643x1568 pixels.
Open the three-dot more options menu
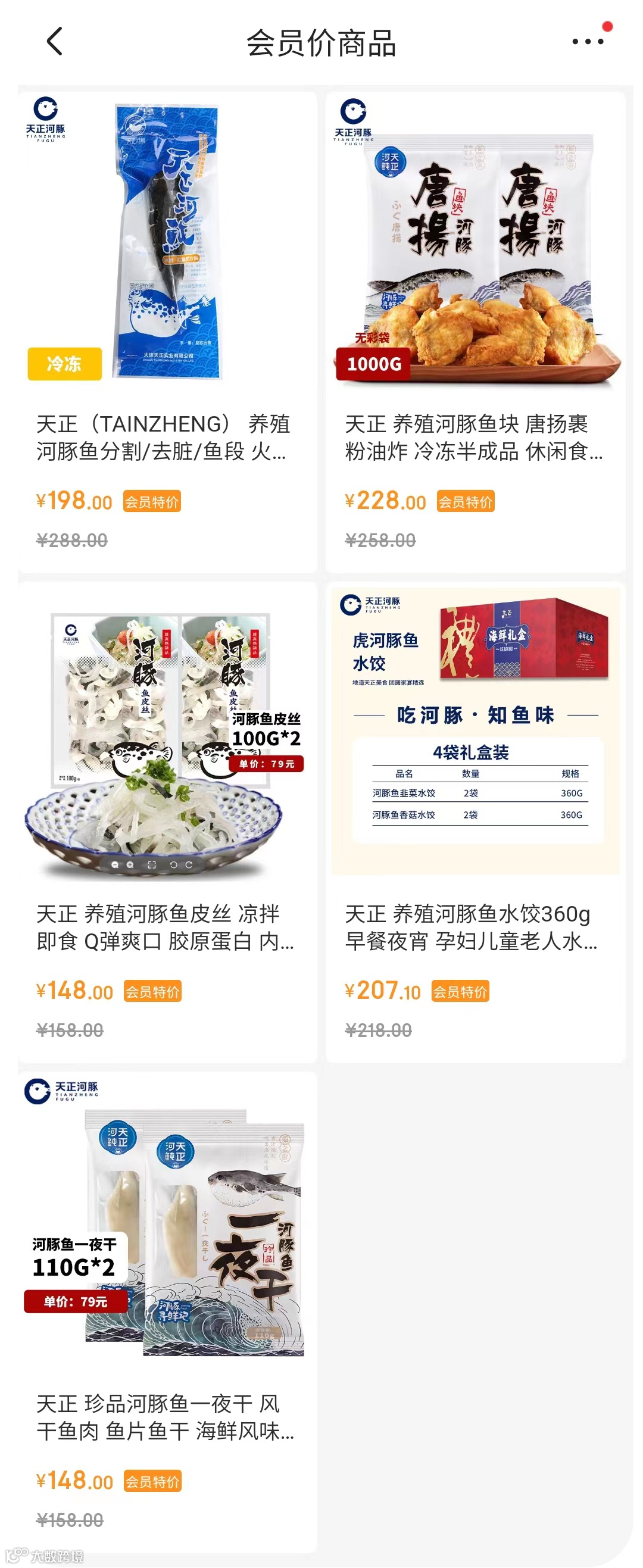588,42
